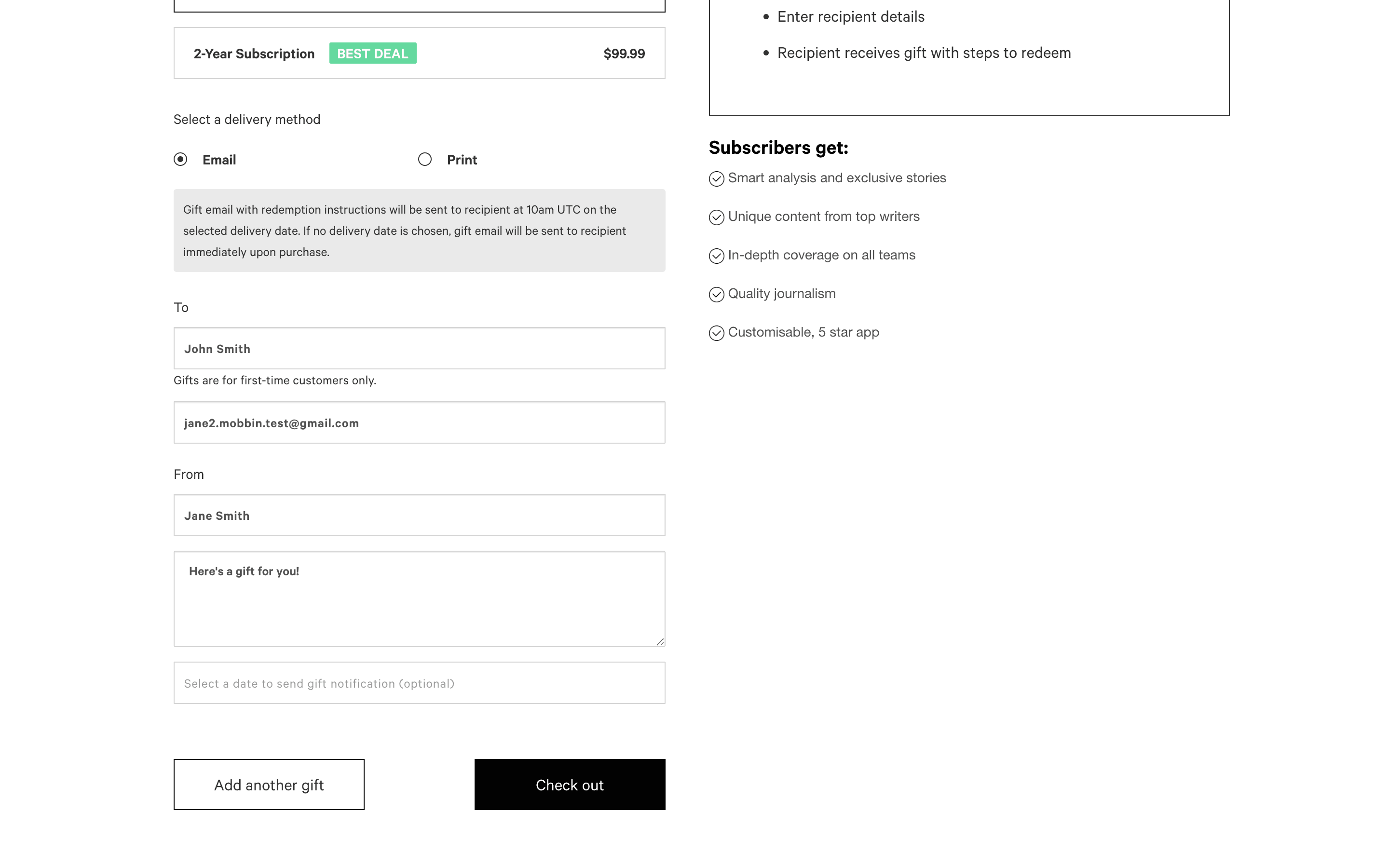Click checkmark icon beside Customisable 5 star app

[x=716, y=333]
